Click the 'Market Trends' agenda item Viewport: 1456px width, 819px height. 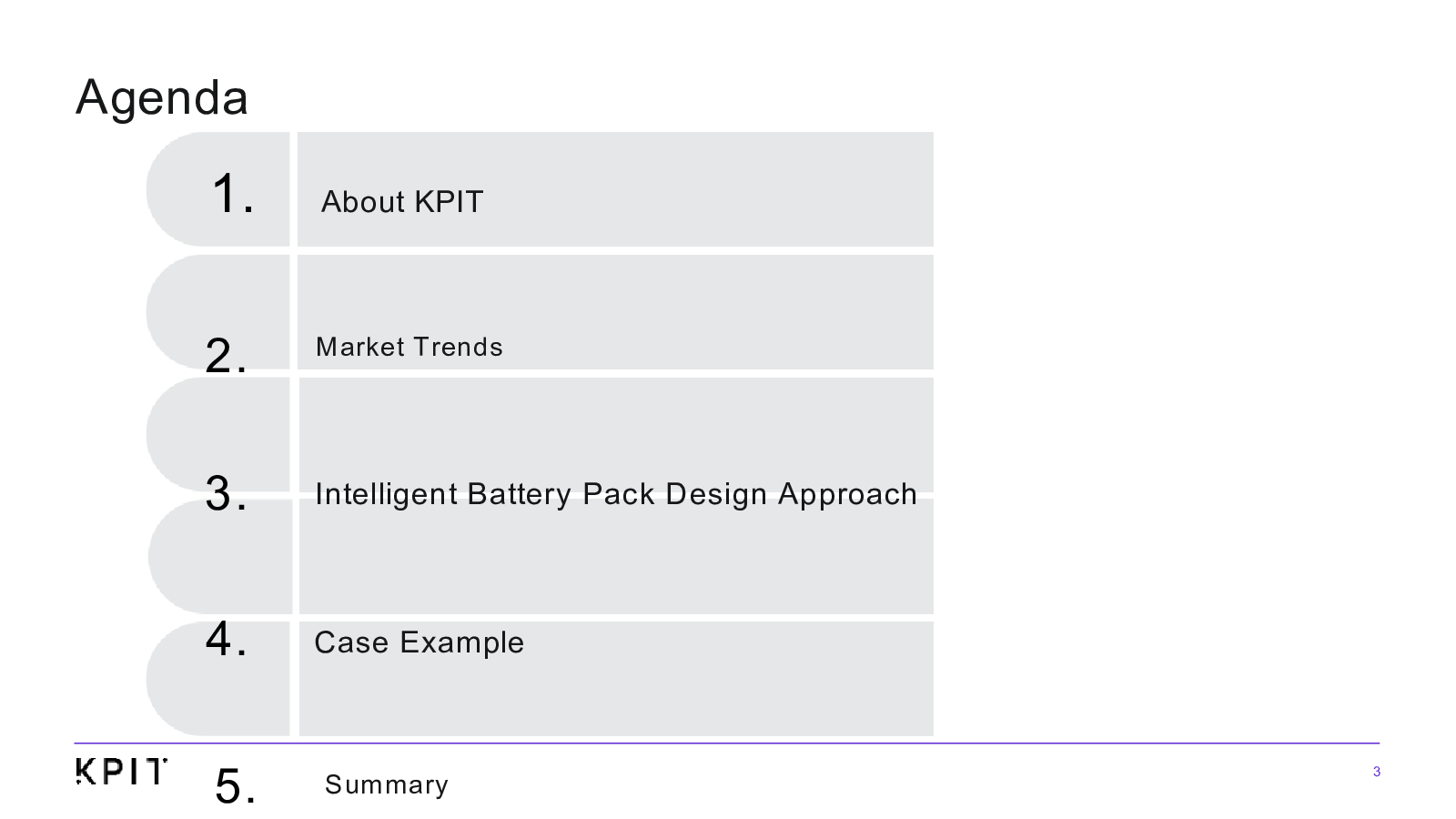coord(409,347)
